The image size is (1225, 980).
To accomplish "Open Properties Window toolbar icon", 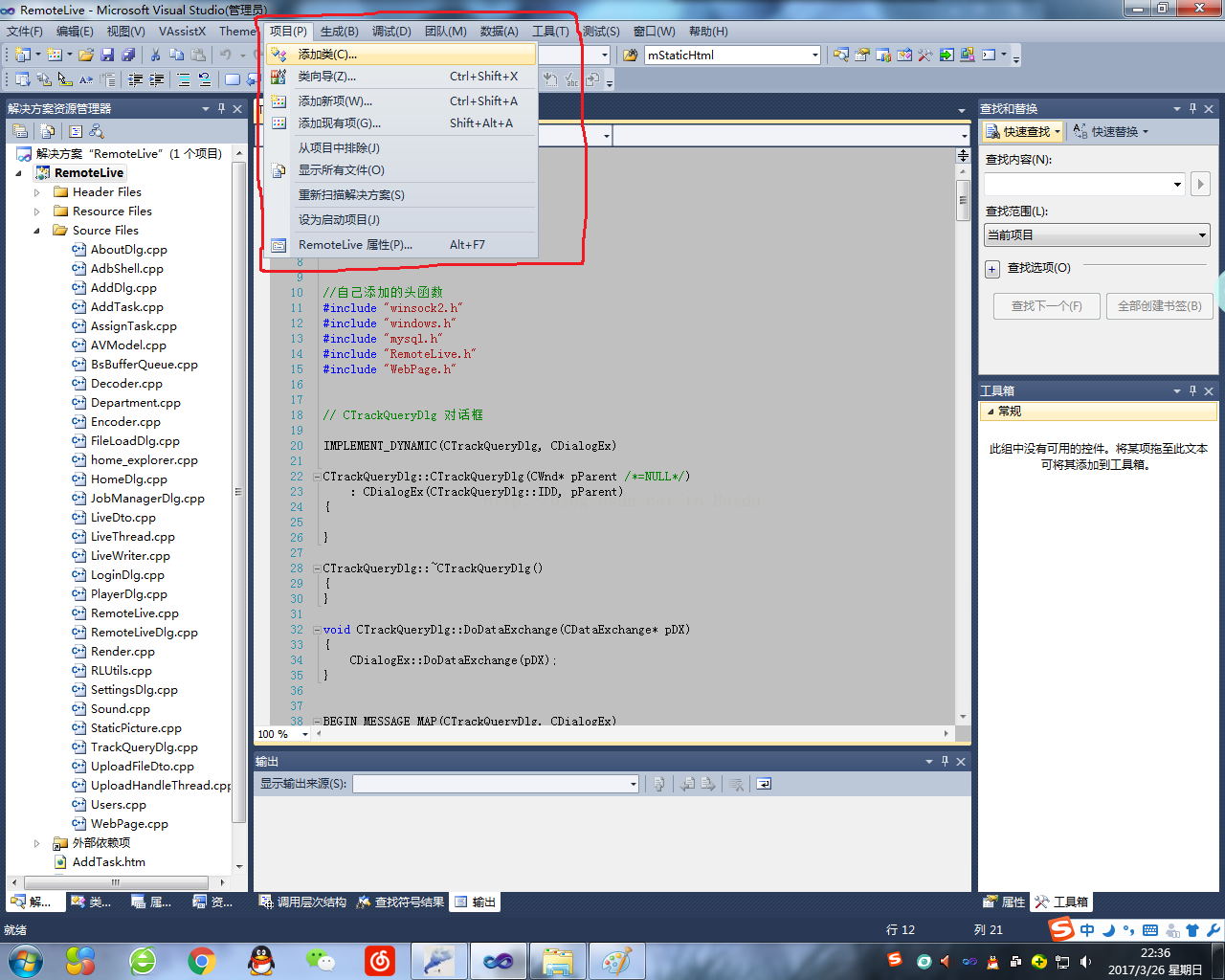I will [x=861, y=55].
